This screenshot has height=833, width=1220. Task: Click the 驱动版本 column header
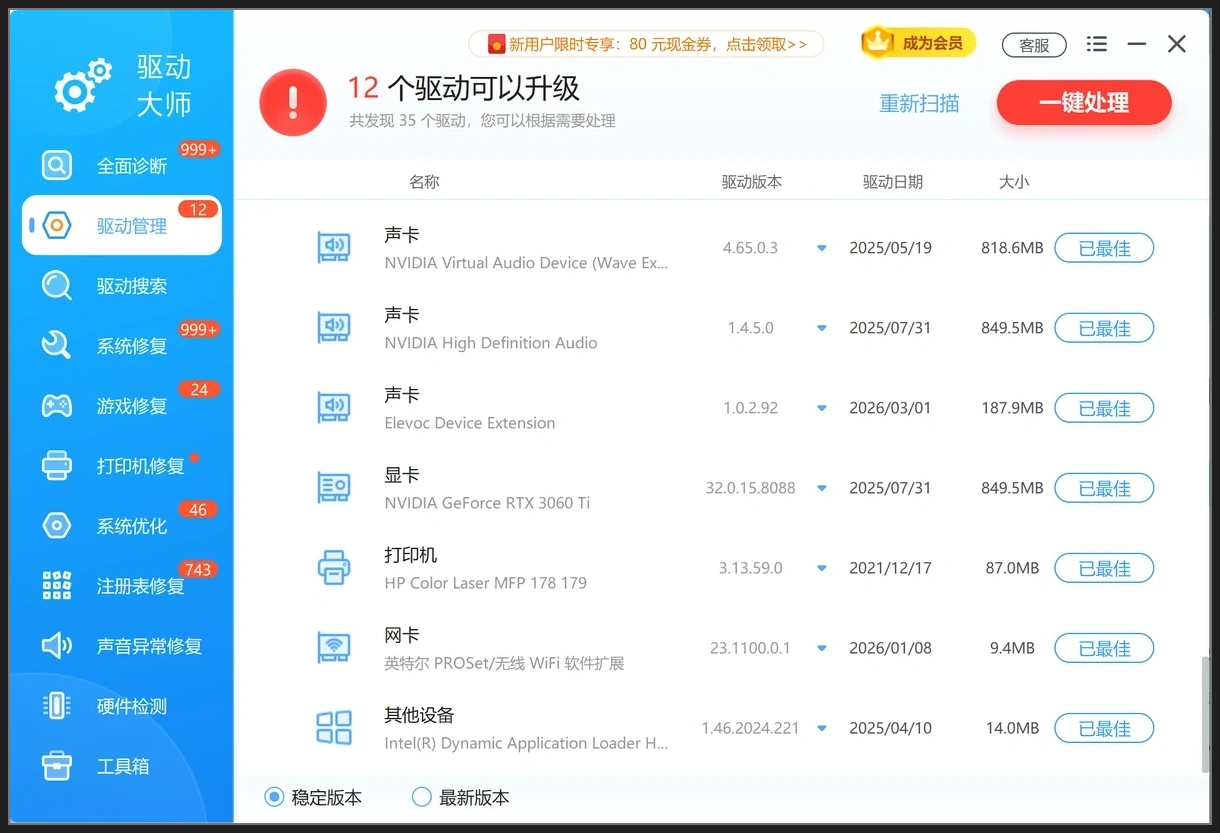752,182
